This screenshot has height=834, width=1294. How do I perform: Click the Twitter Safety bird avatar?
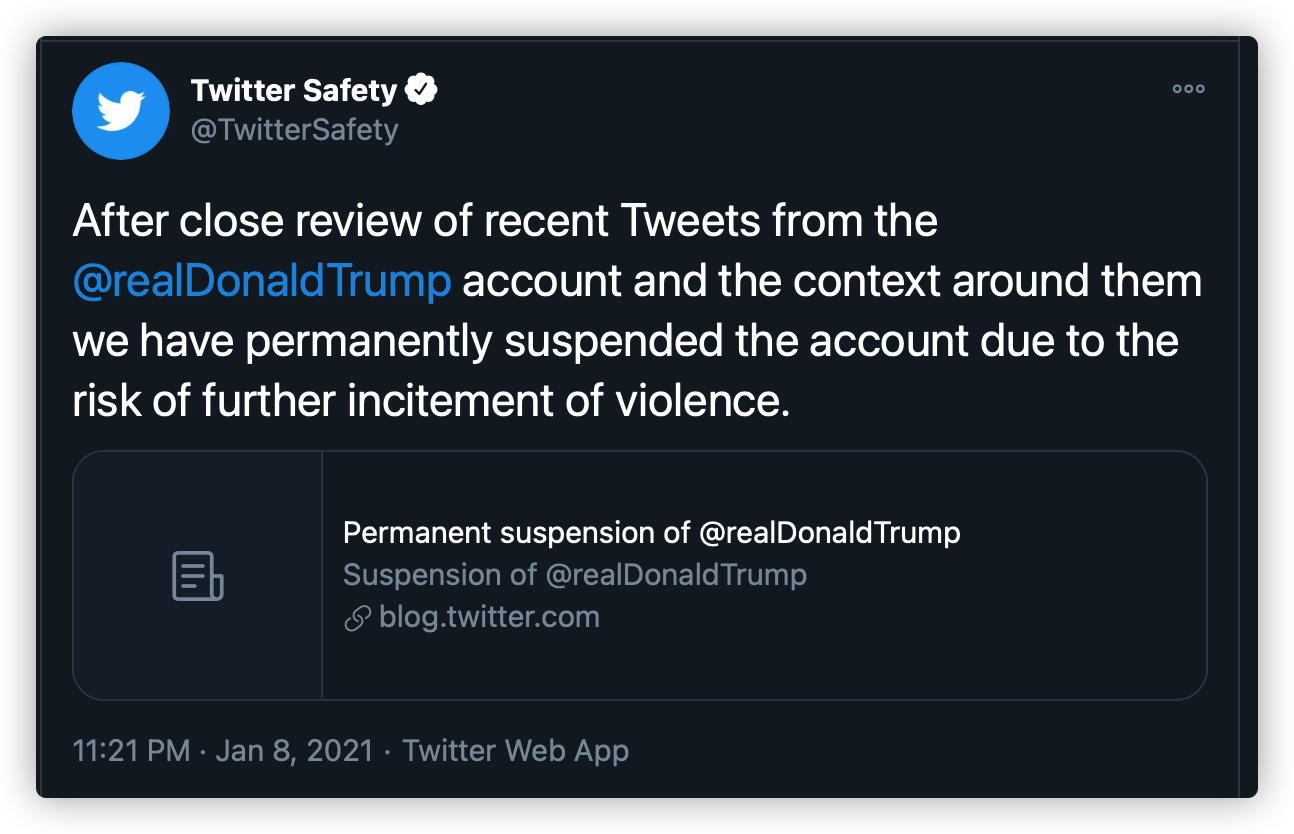pyautogui.click(x=121, y=111)
